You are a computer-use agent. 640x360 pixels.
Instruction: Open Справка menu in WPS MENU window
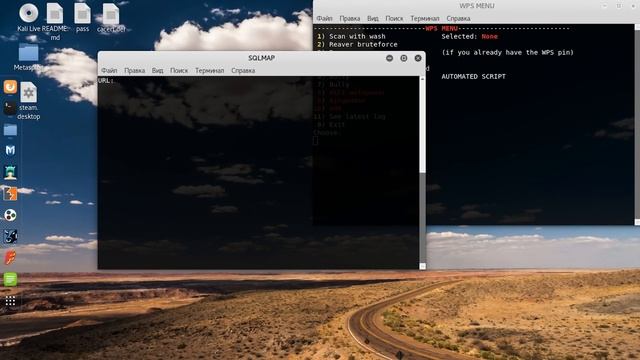click(x=458, y=18)
